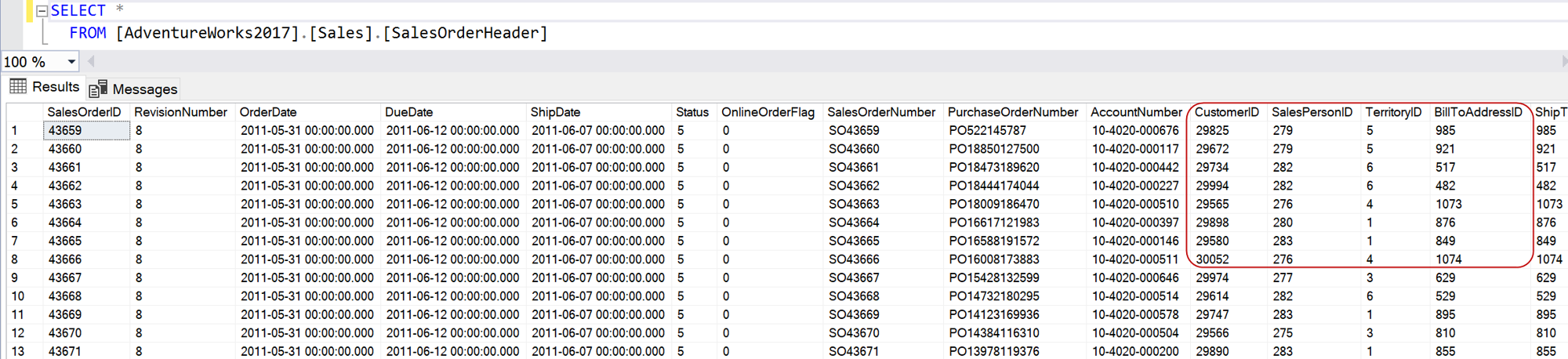Select the BillToAddressID cell 855
The width and height of the screenshot is (1568, 359).
(1480, 351)
